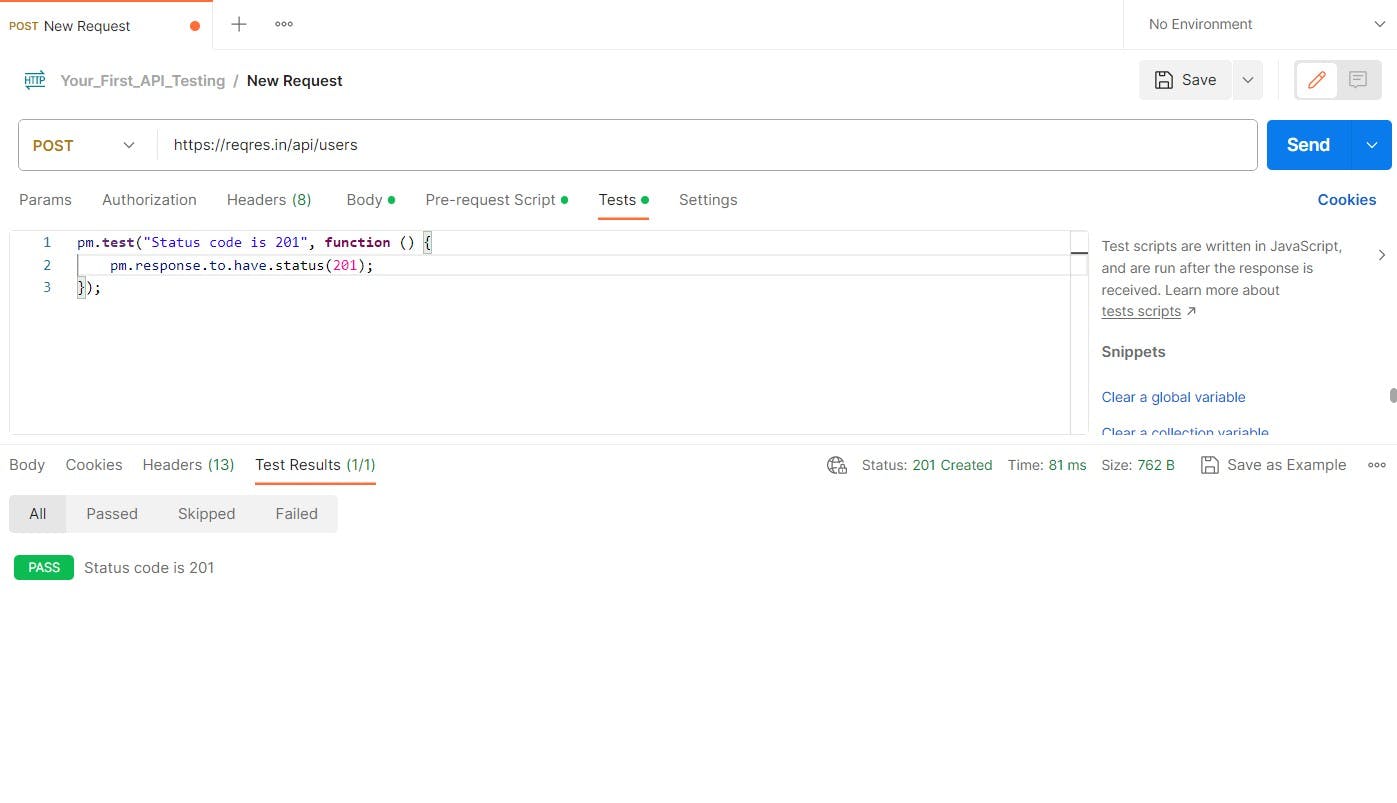Open the response Body tab
The height and width of the screenshot is (803, 1397).
click(27, 465)
